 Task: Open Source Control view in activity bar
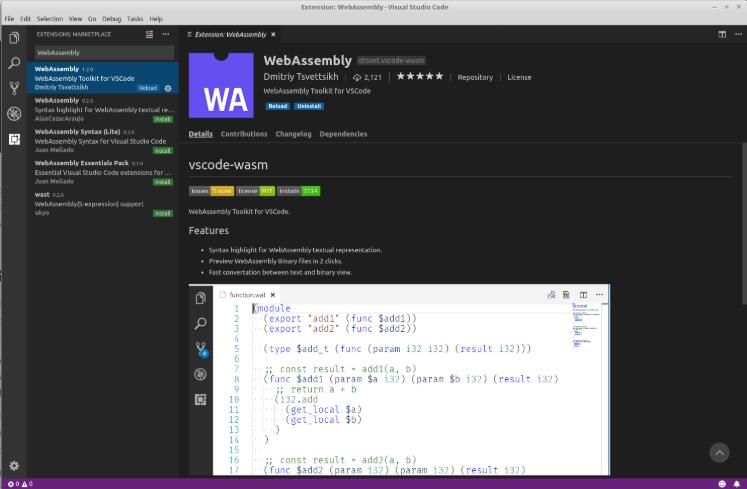[x=14, y=88]
